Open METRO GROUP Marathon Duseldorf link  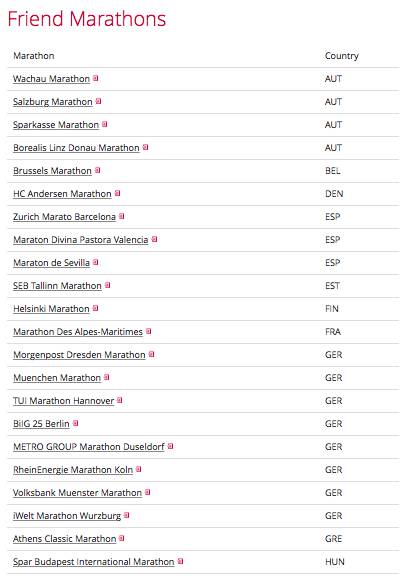coord(89,446)
